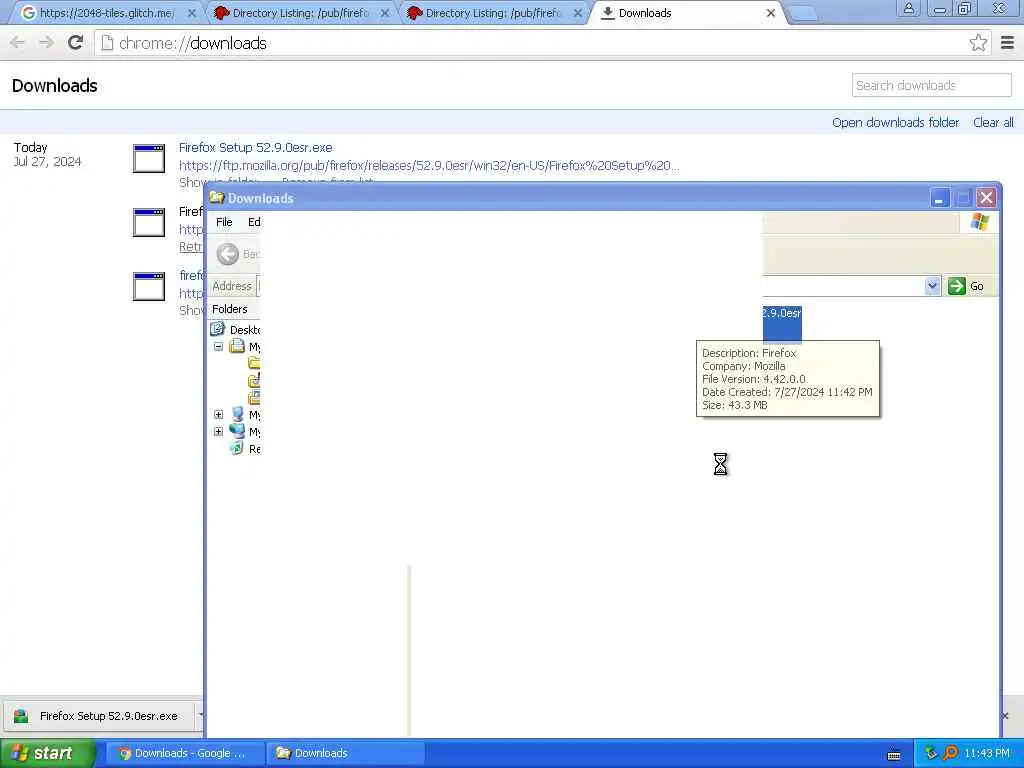Click the Back button in the Downloads explorer

tap(237, 254)
